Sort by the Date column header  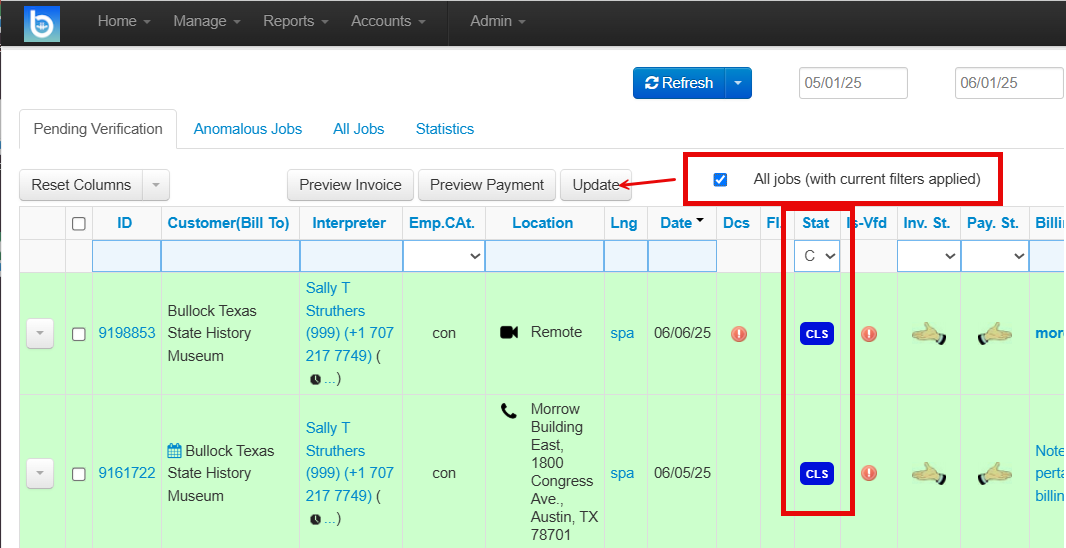pos(676,223)
